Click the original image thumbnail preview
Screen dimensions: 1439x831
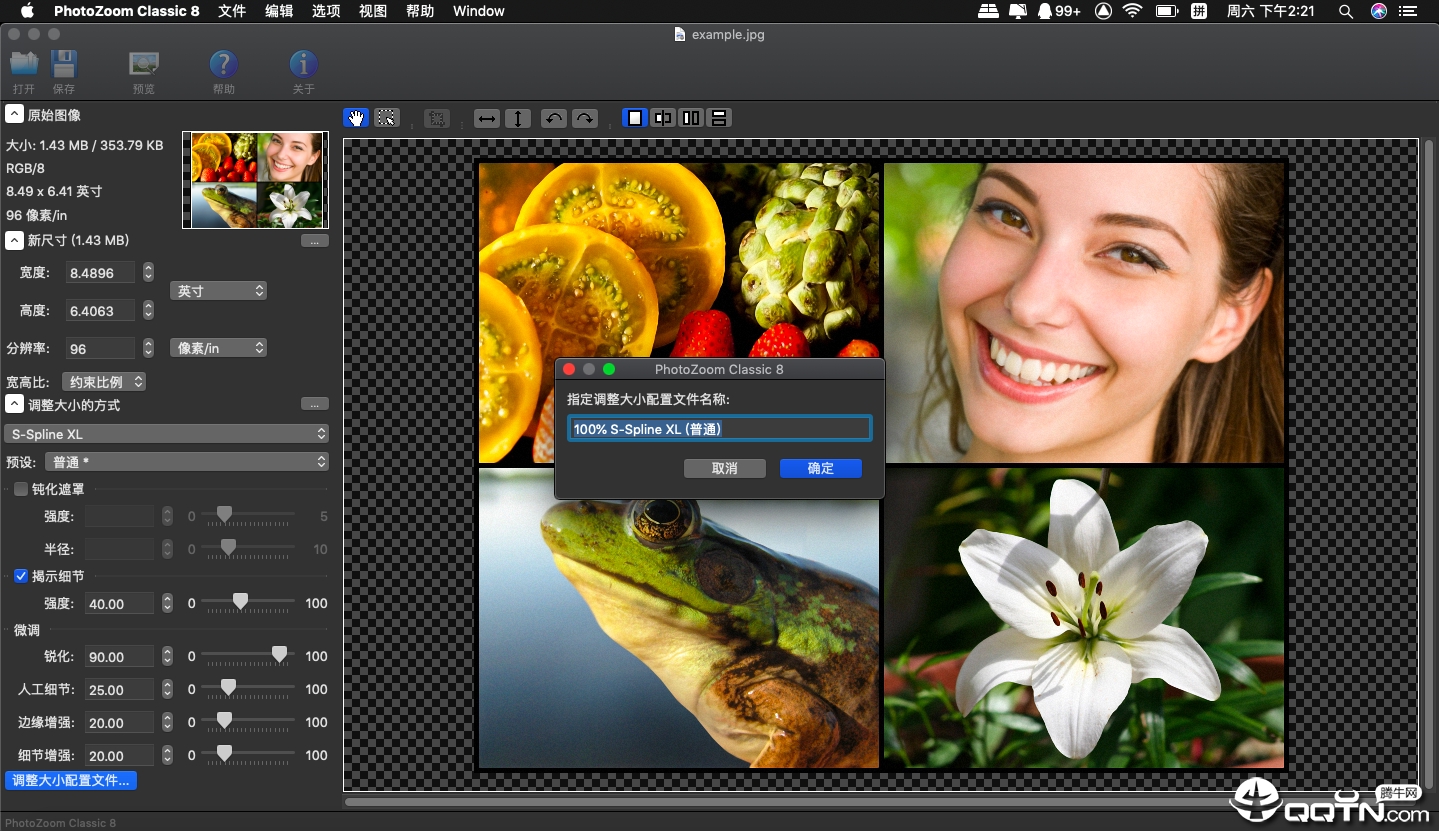pyautogui.click(x=255, y=180)
